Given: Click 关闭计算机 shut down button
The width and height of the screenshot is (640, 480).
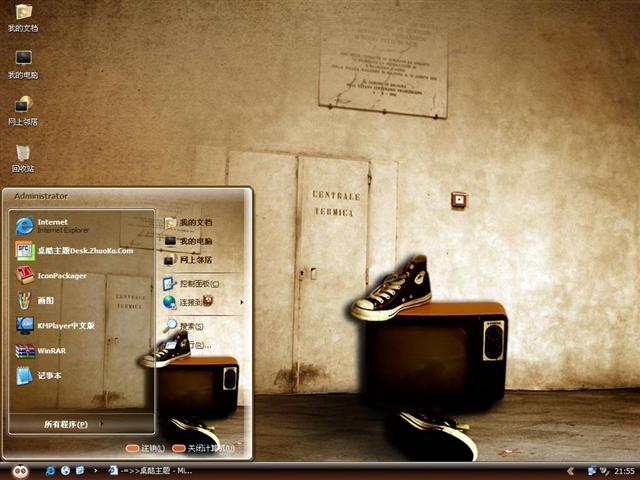Looking at the screenshot, I should (x=203, y=448).
